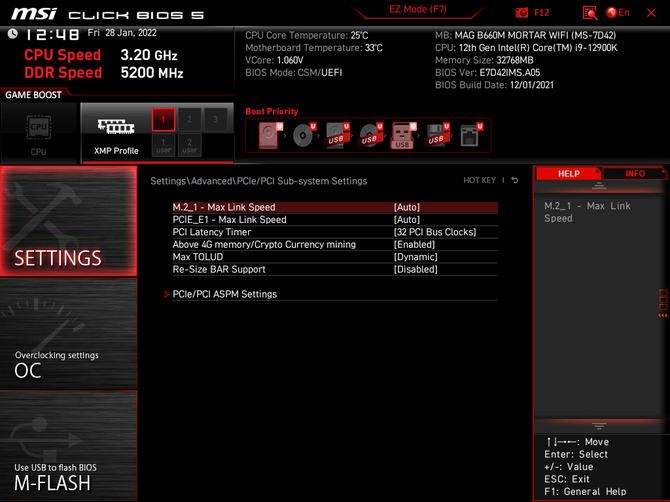Open PCIE_E1 Max Link Speed Auto value

tap(406, 220)
